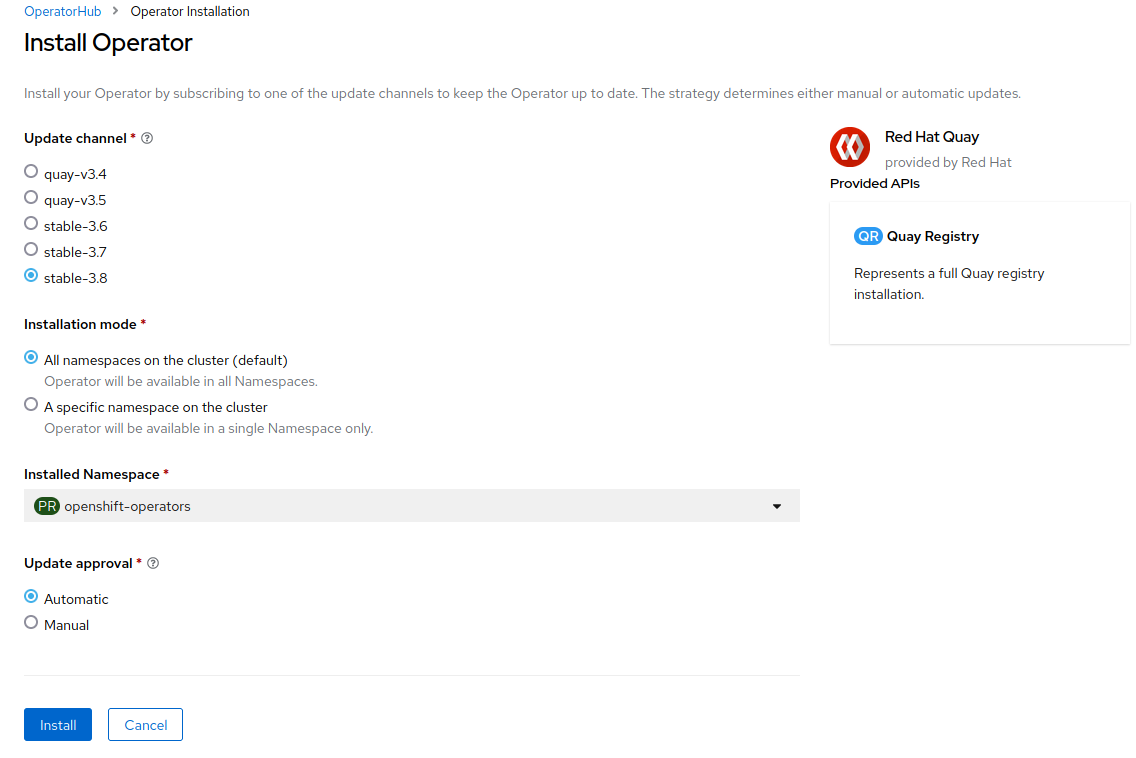Image resolution: width=1136 pixels, height=758 pixels.
Task: Cancel the operator installation
Action: tap(145, 725)
